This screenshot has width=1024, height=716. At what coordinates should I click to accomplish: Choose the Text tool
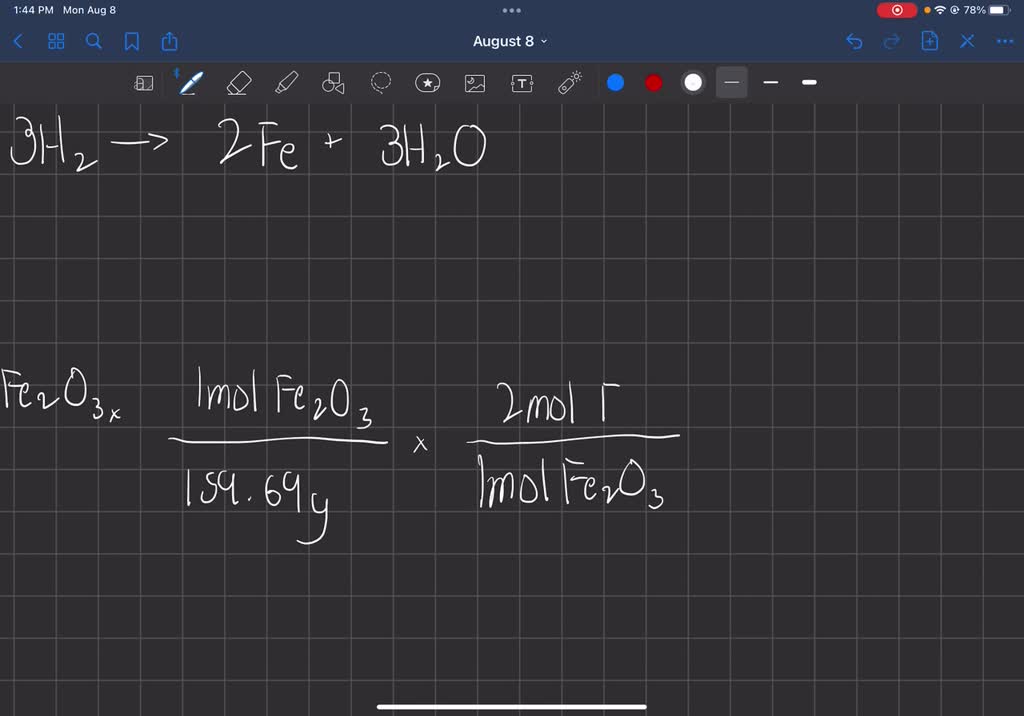(522, 83)
